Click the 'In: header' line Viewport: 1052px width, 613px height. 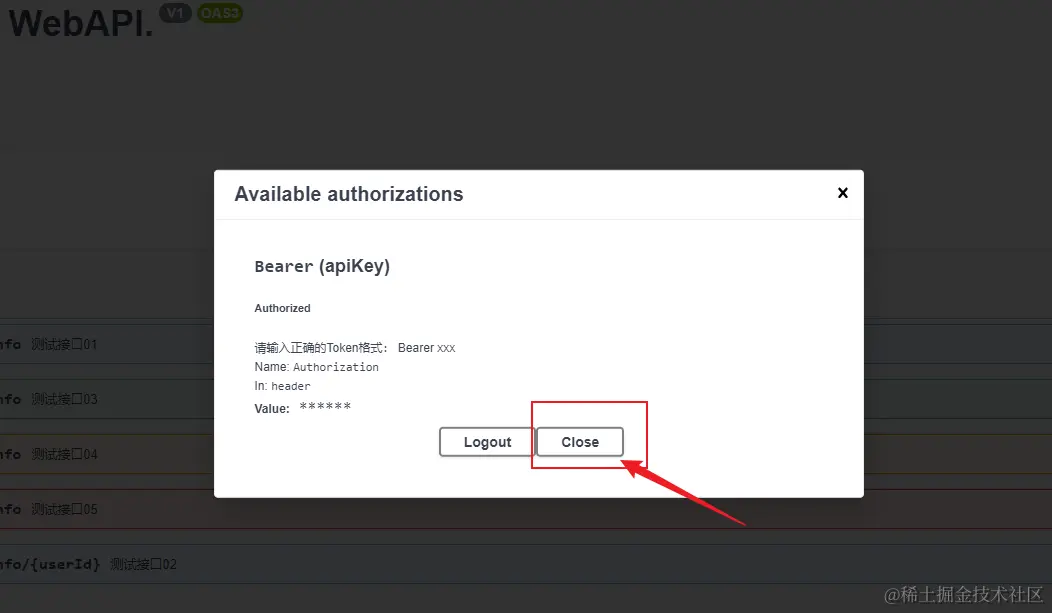pyautogui.click(x=282, y=386)
